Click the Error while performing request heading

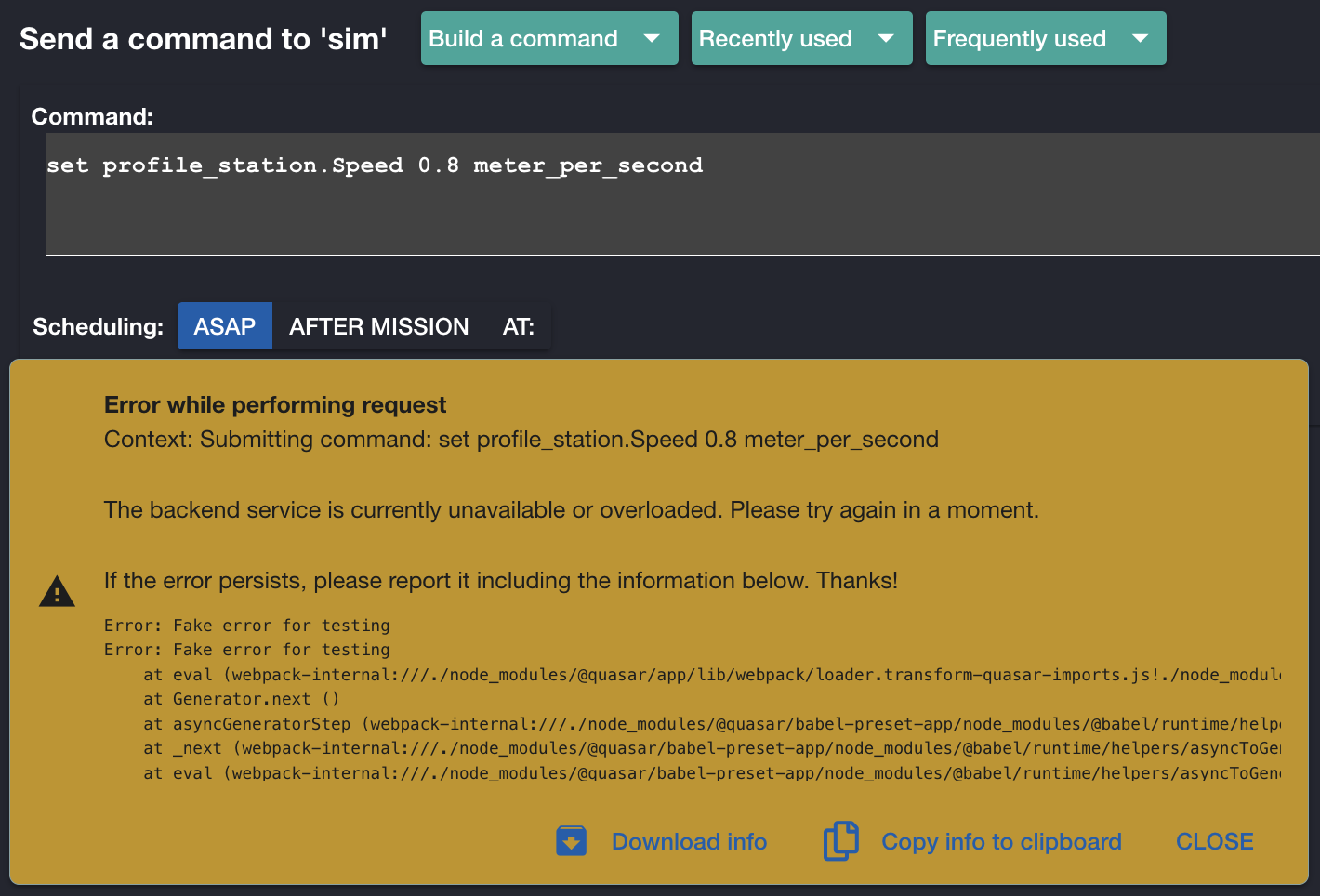(275, 405)
